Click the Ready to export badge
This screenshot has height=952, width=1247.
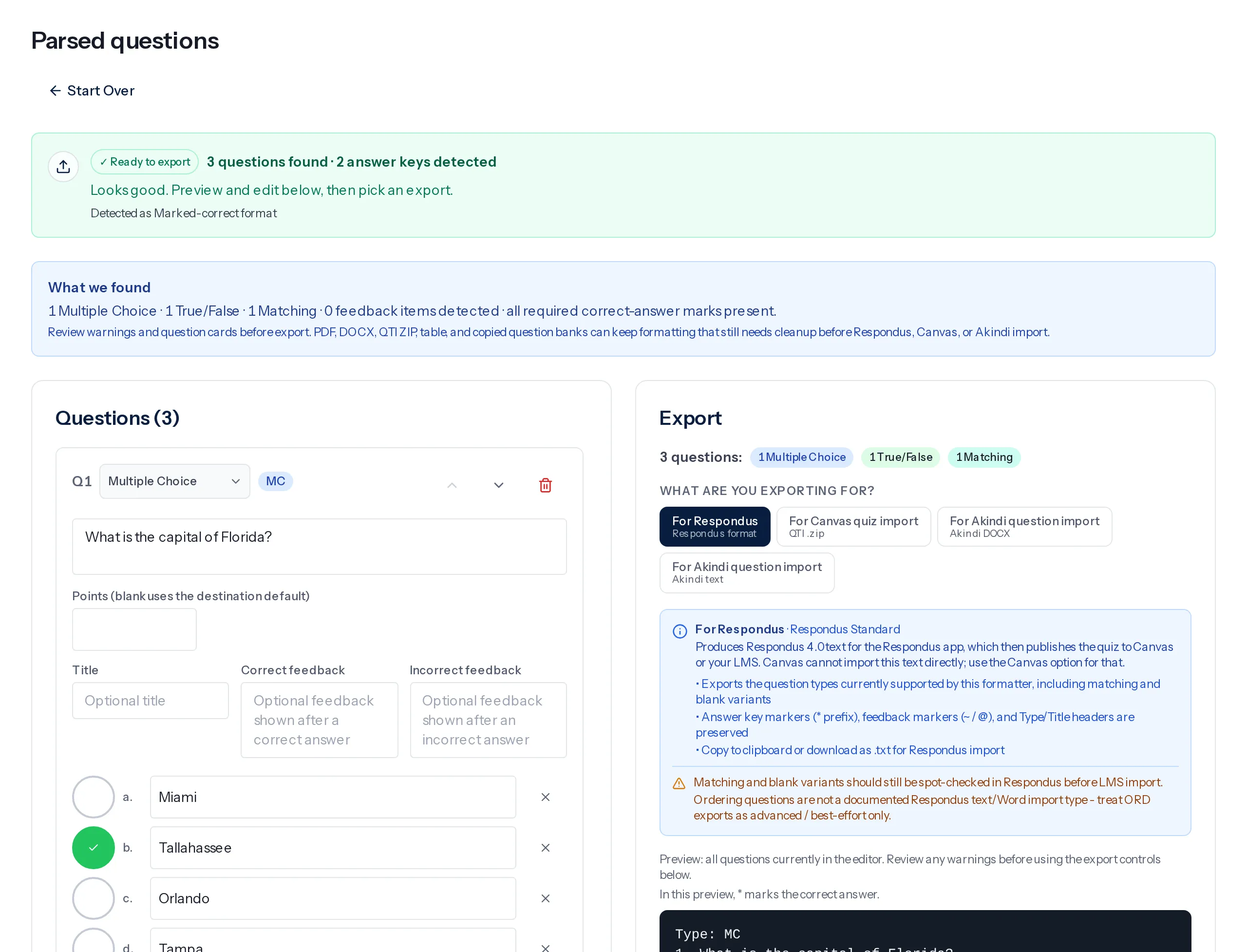coord(145,161)
